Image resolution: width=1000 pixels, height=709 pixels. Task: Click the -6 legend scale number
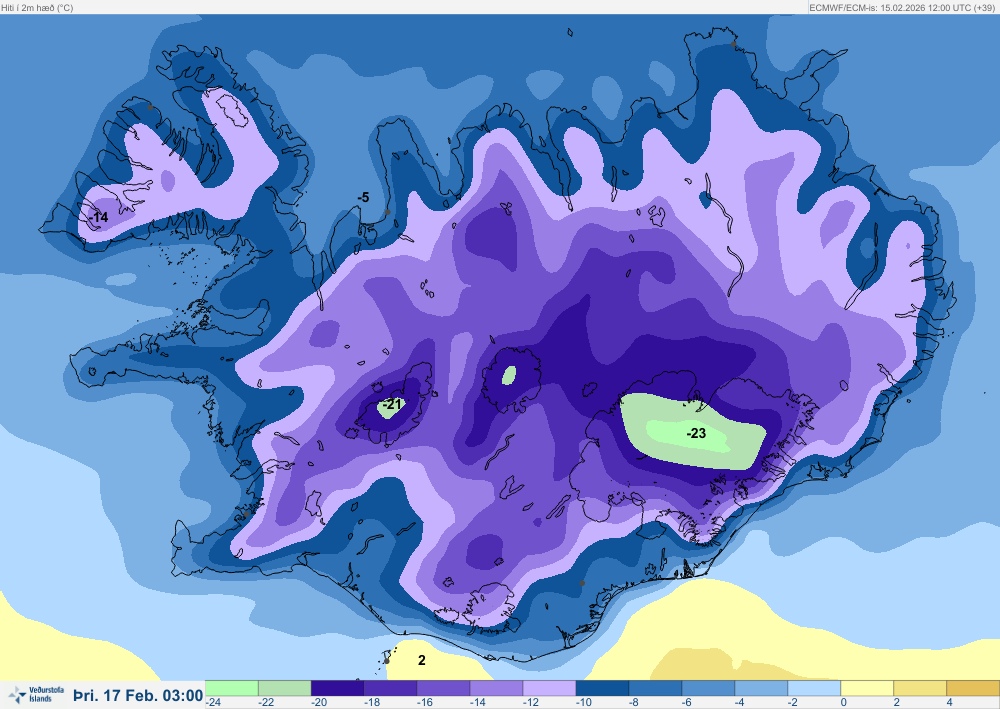click(x=688, y=703)
